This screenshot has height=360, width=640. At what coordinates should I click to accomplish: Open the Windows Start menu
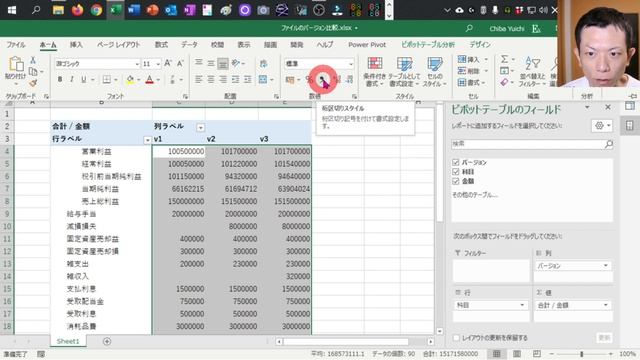click(x=11, y=10)
